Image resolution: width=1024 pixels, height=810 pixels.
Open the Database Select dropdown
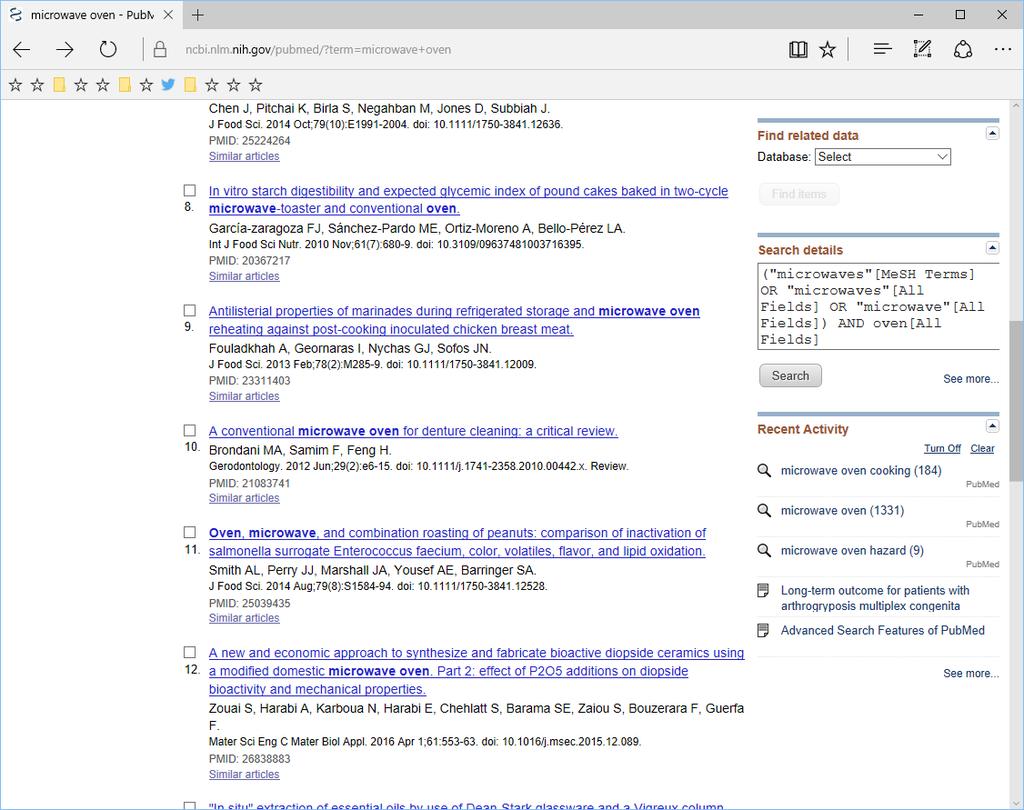(883, 157)
